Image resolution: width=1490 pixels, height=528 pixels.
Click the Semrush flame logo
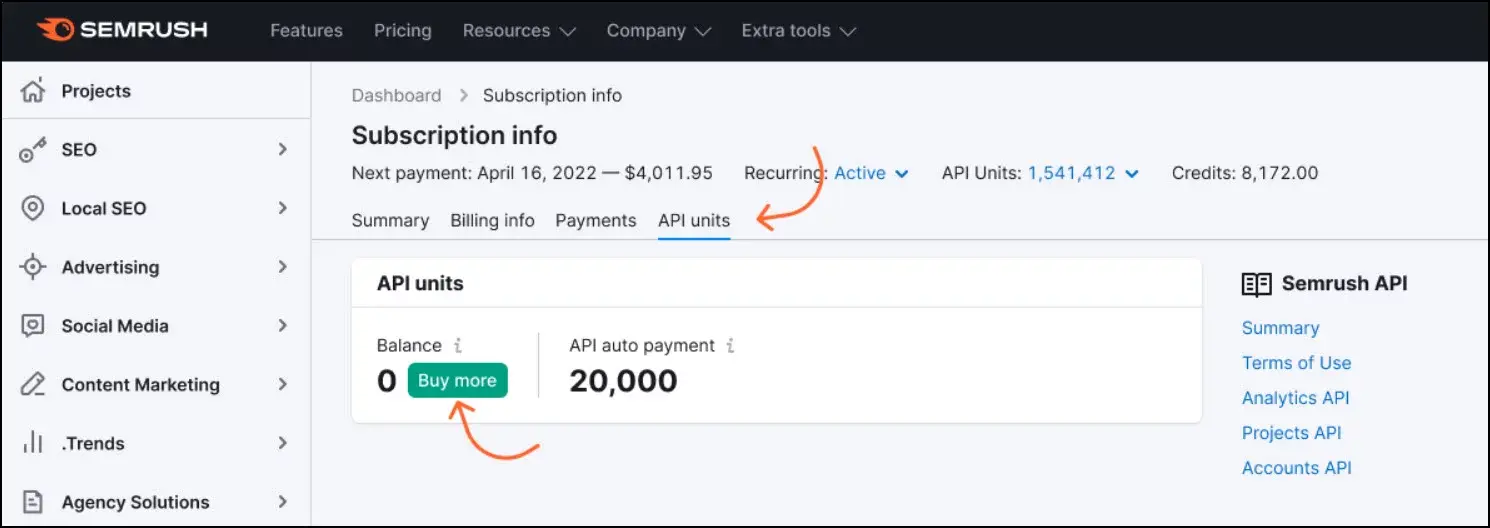[54, 30]
